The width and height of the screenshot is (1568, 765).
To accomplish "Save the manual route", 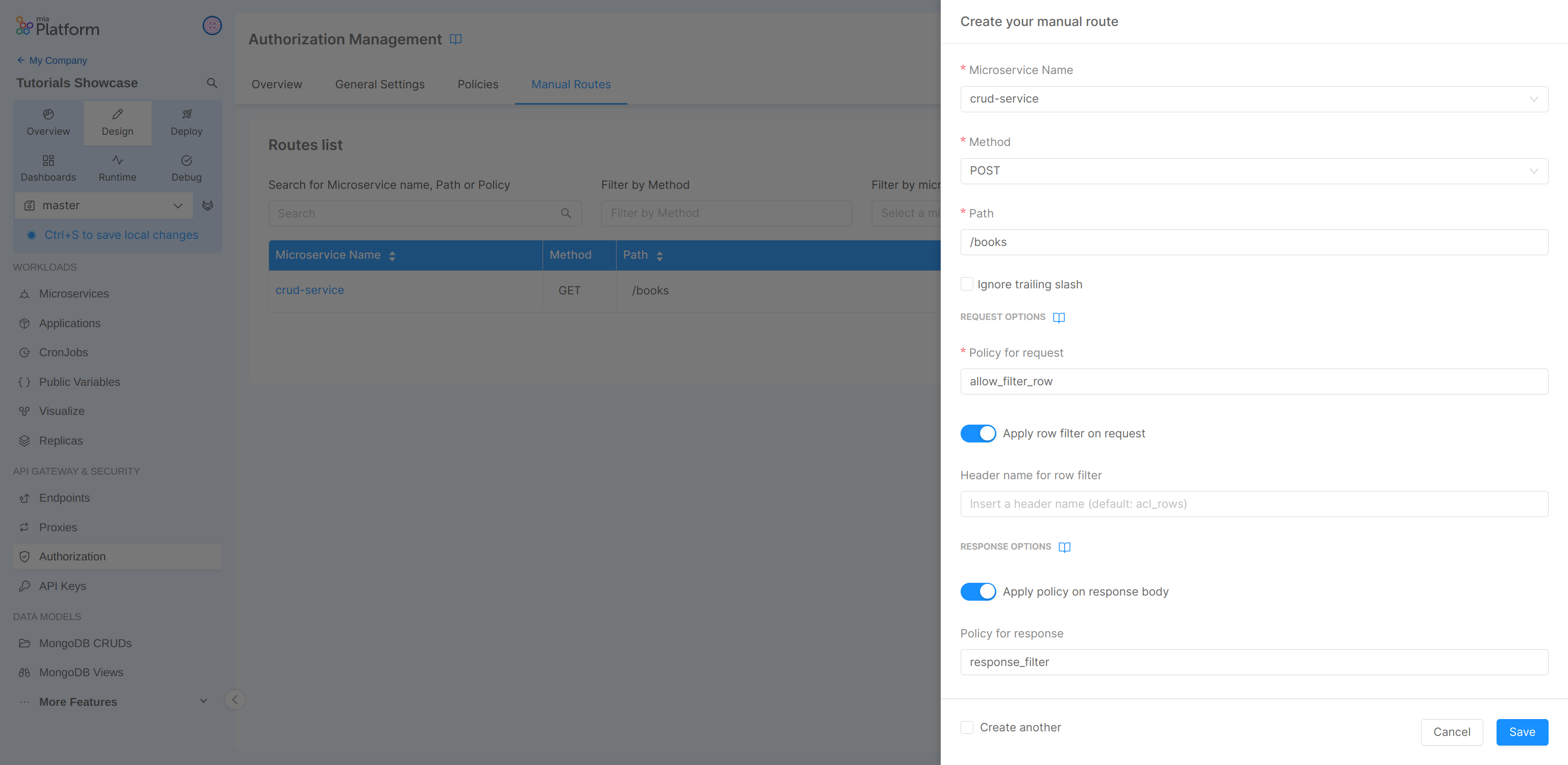I will point(1522,732).
